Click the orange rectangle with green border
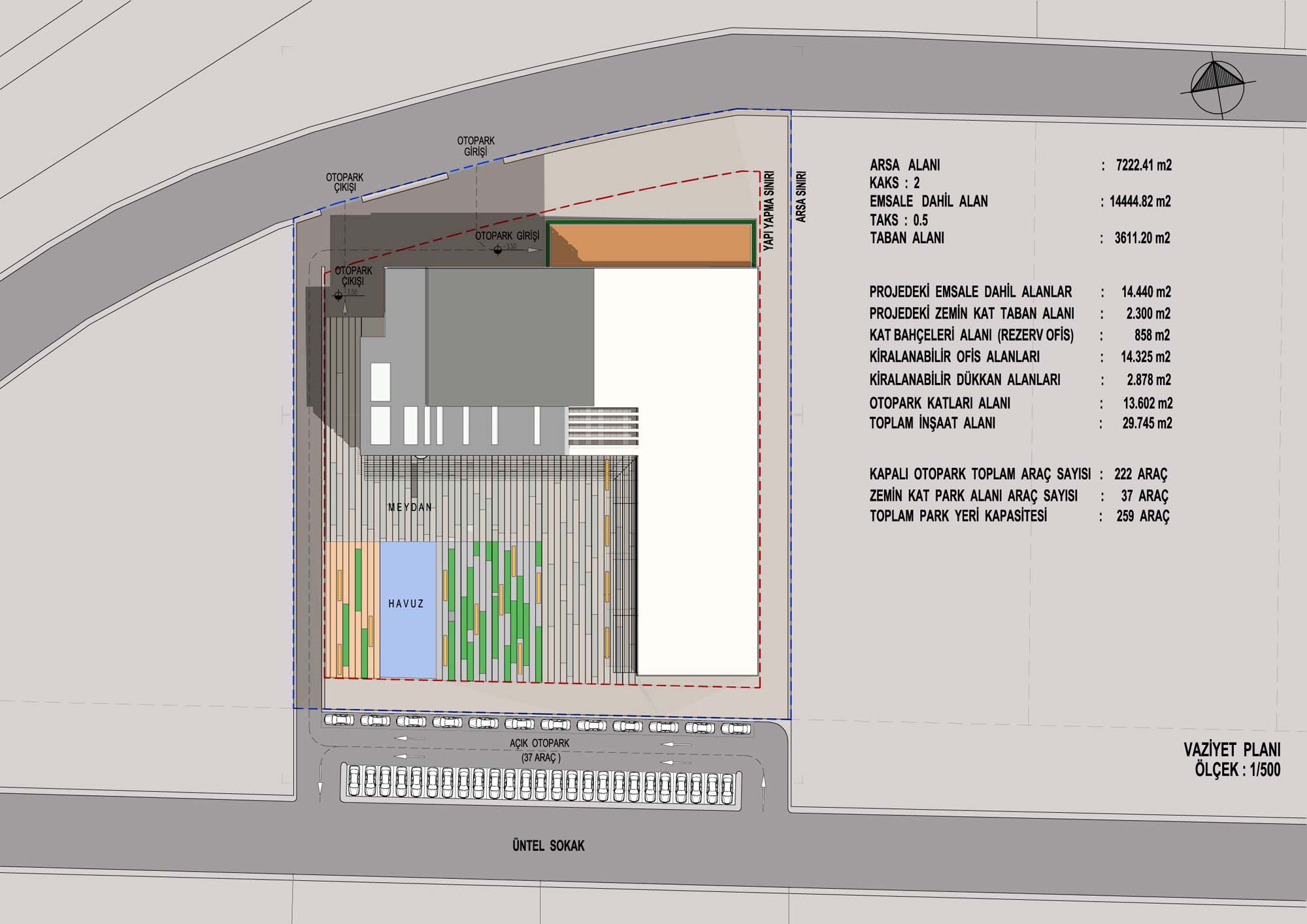Screen dimensions: 1307x924 point(650,244)
